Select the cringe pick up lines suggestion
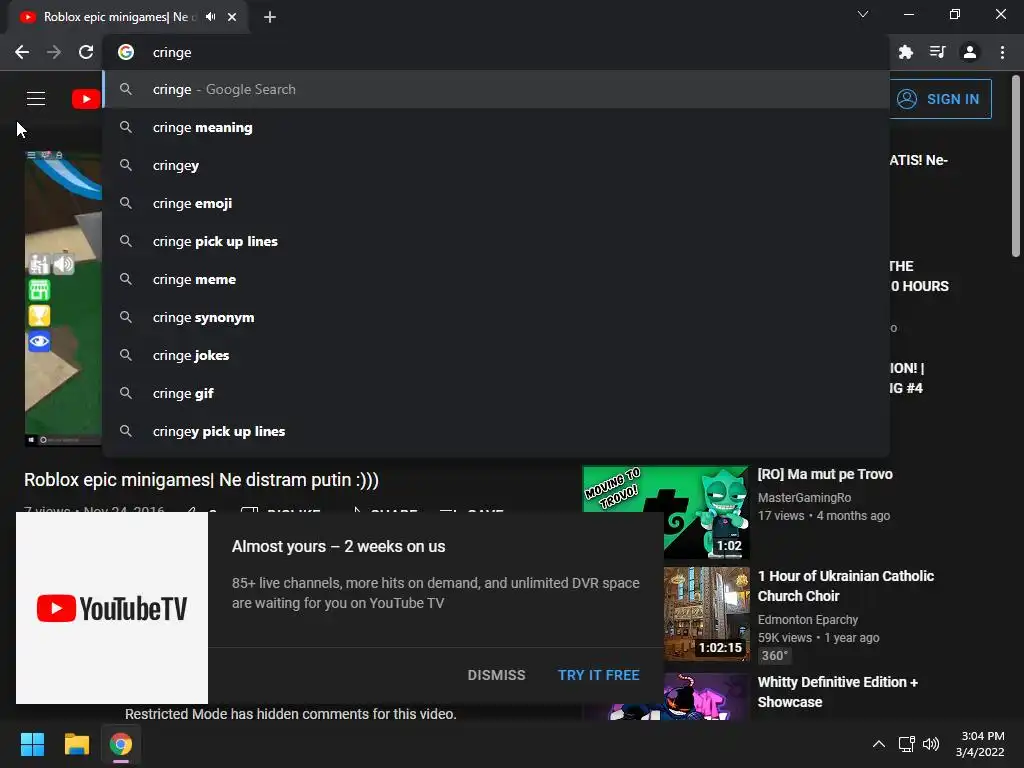 click(496, 241)
